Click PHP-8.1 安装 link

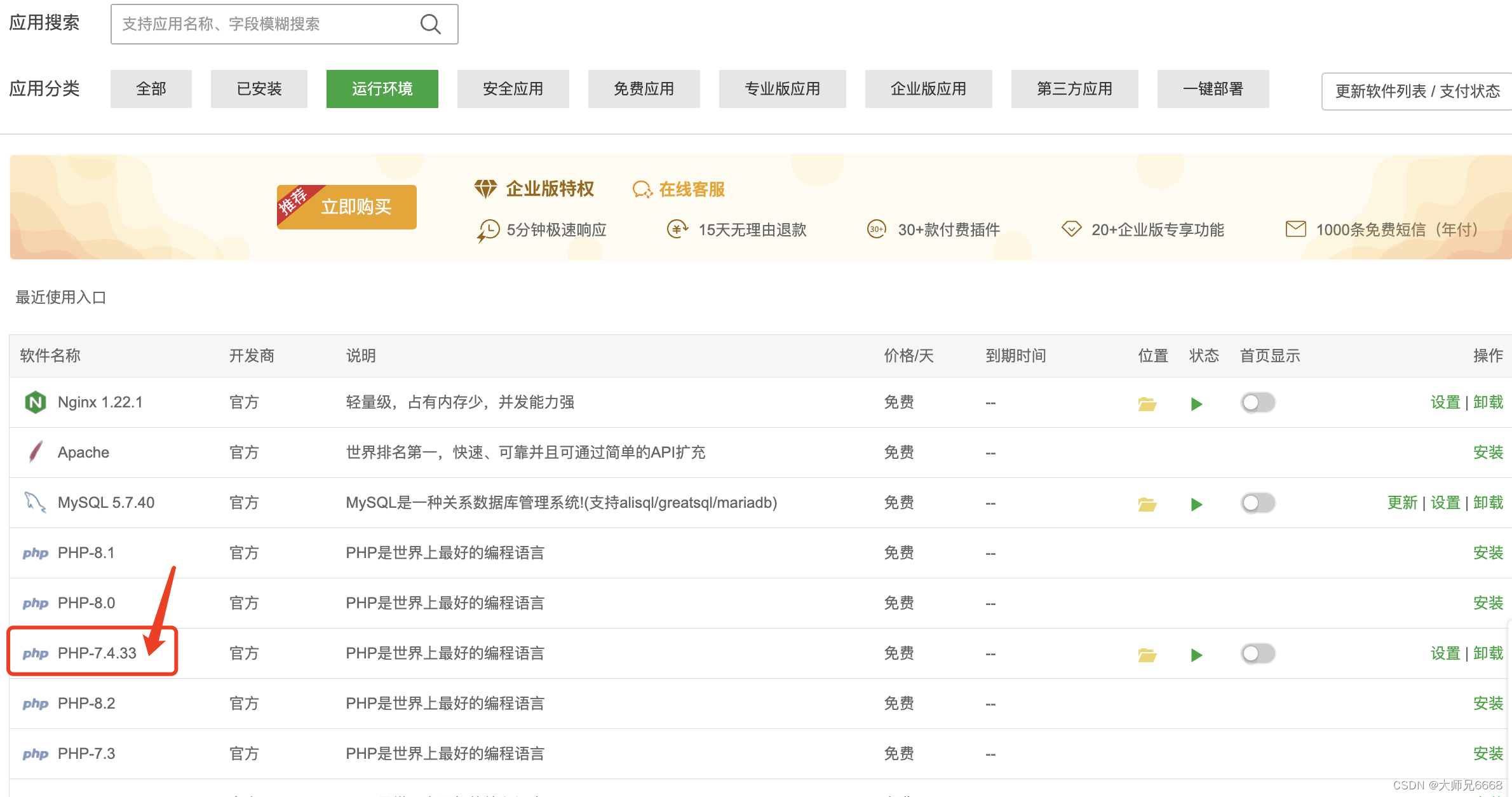click(x=1488, y=553)
